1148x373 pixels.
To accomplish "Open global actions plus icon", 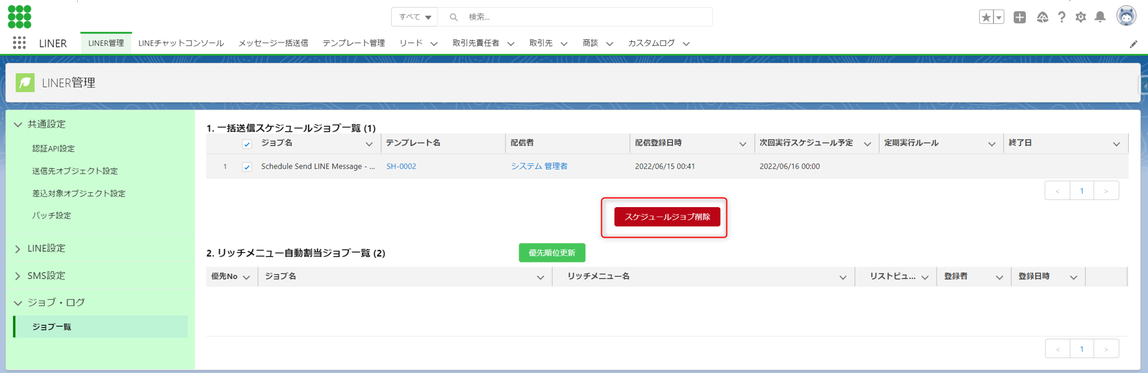I will coord(1019,17).
